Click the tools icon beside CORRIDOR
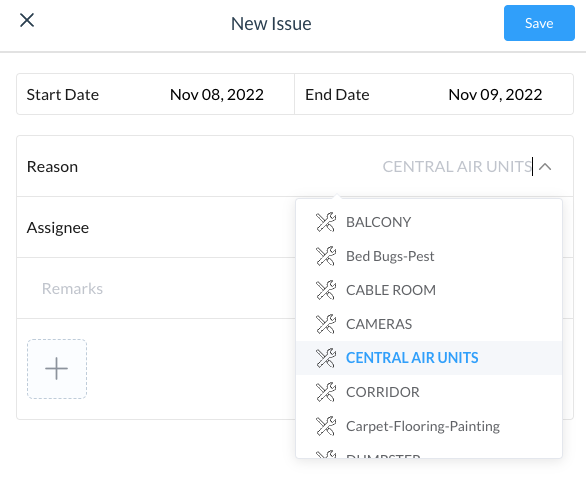The height and width of the screenshot is (486, 586). [326, 392]
